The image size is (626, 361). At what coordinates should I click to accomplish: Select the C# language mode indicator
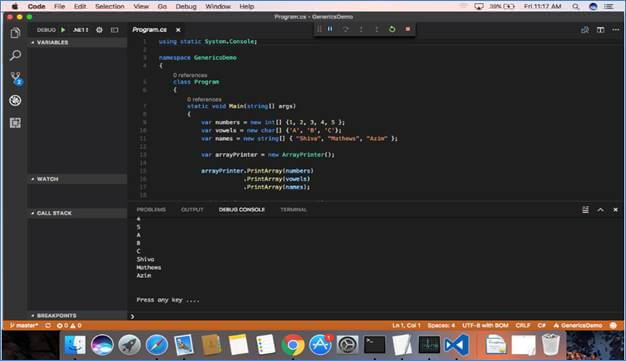point(541,325)
